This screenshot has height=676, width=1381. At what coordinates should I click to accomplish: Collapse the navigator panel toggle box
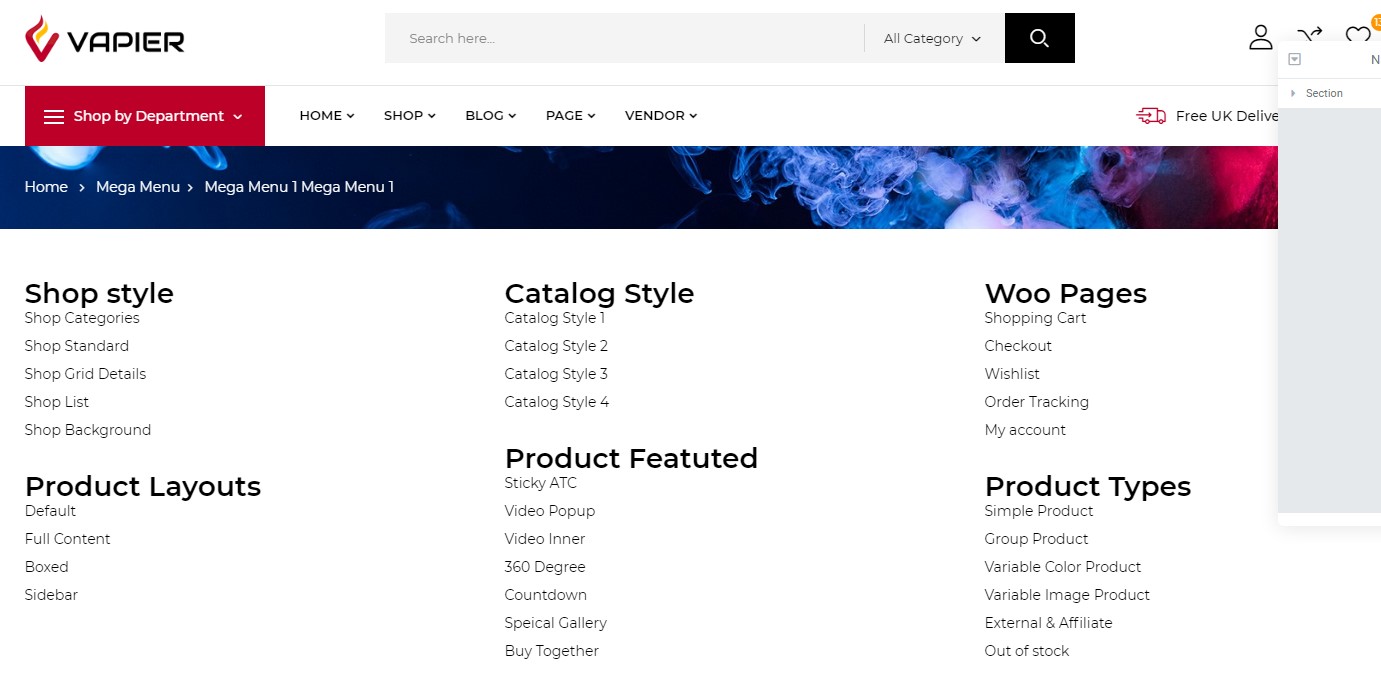(x=1295, y=59)
